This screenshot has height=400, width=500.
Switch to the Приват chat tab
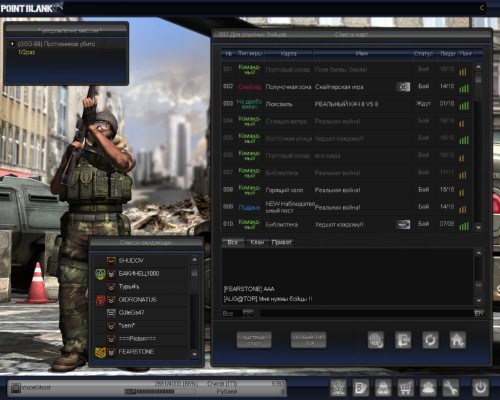(x=282, y=242)
